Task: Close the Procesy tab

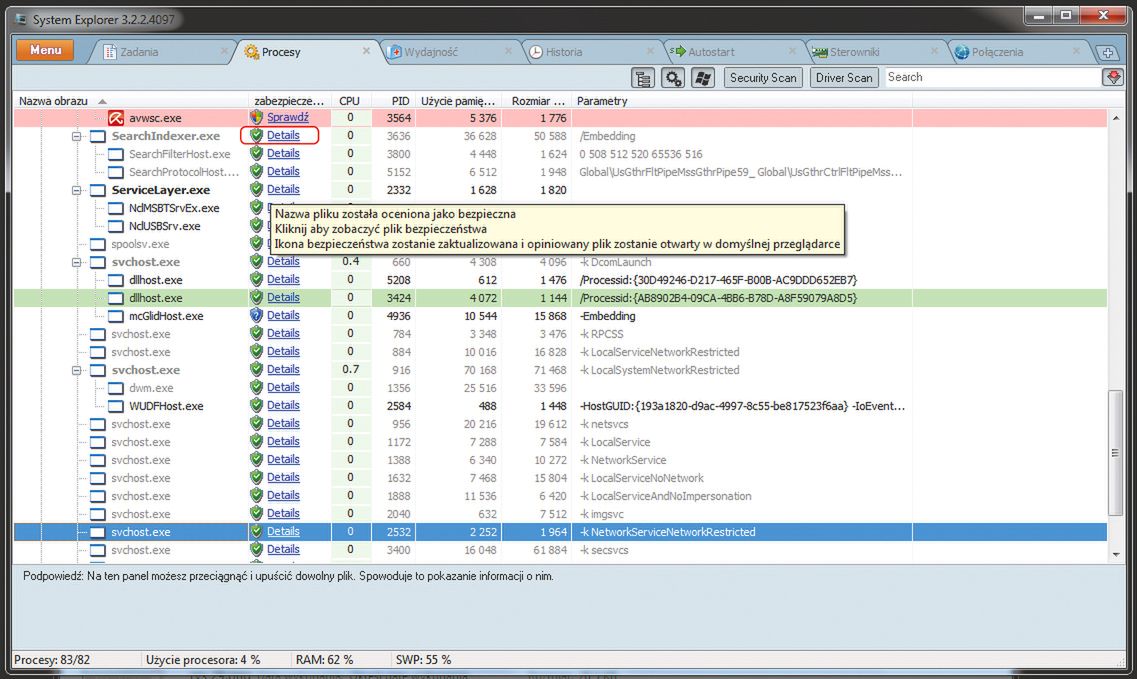Action: click(x=366, y=51)
